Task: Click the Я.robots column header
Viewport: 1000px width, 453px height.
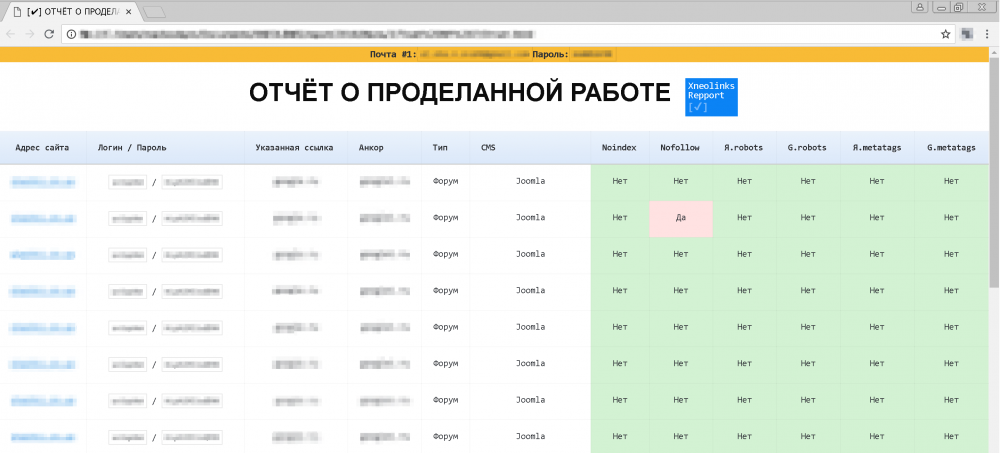Action: (x=744, y=147)
